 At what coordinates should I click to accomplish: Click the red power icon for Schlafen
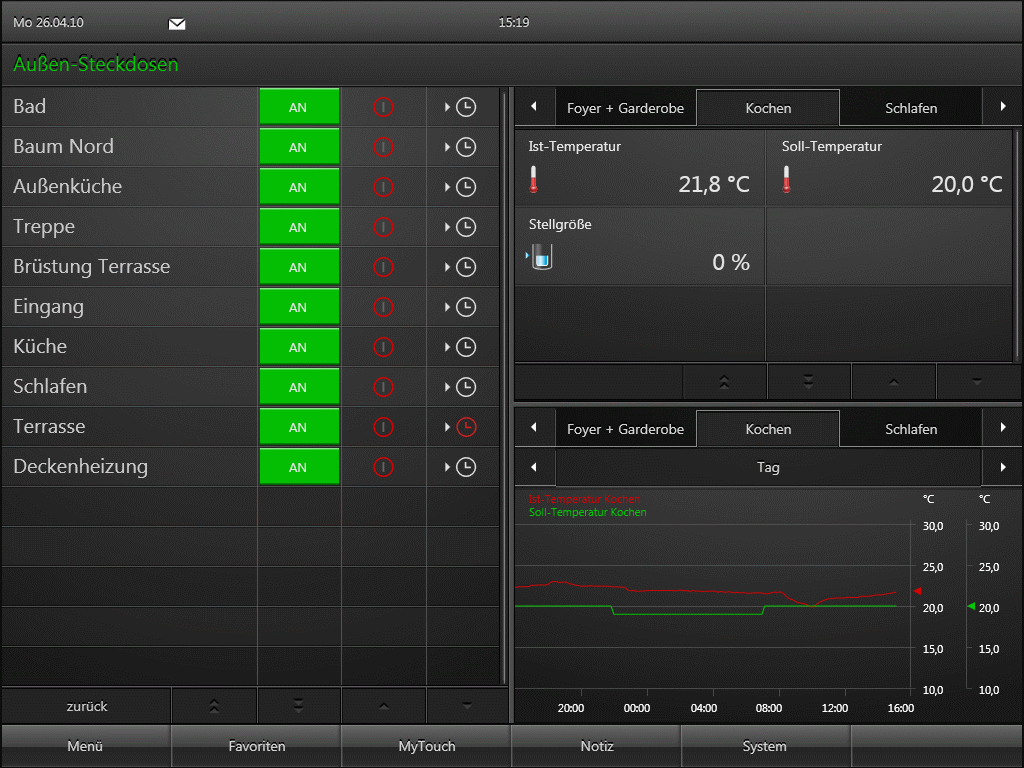(x=383, y=387)
